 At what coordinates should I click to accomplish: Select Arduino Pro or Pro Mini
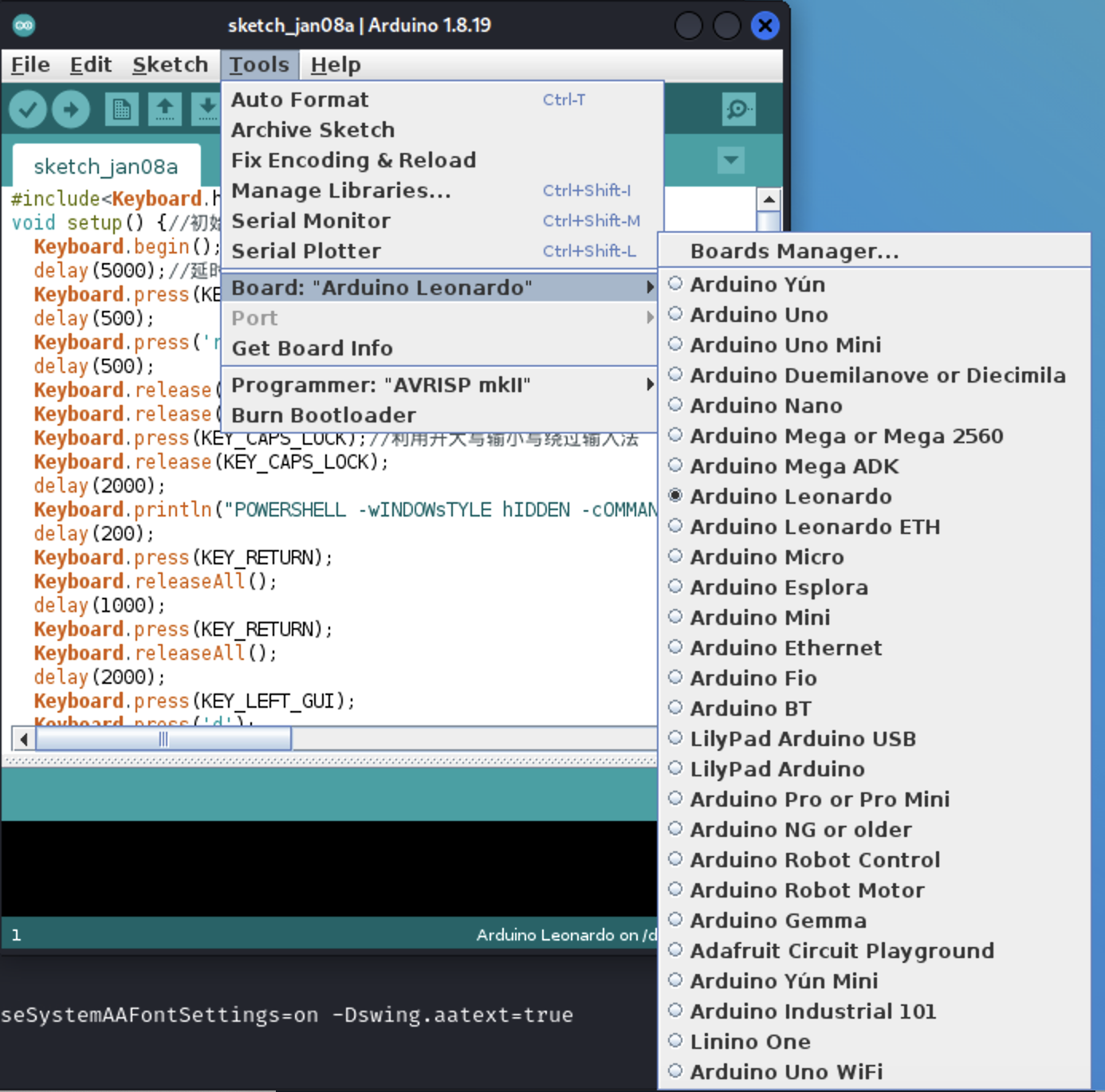pos(875,799)
